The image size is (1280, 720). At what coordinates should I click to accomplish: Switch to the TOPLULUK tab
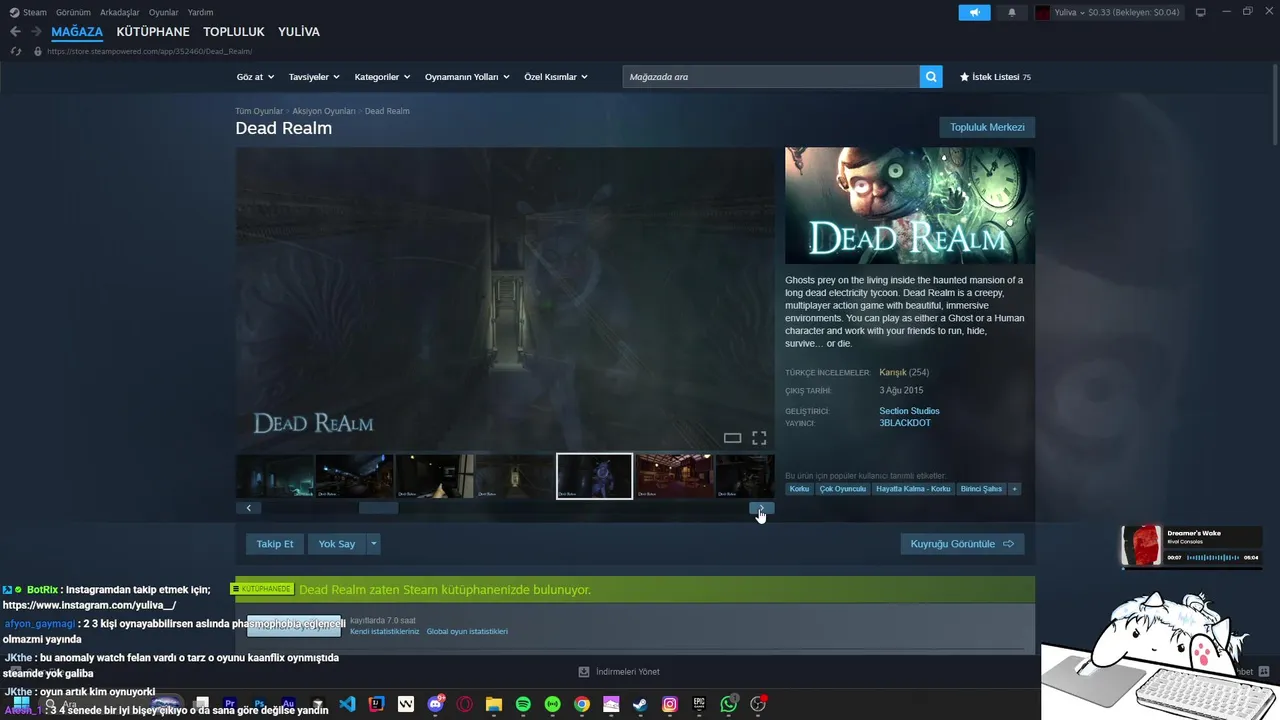[234, 32]
